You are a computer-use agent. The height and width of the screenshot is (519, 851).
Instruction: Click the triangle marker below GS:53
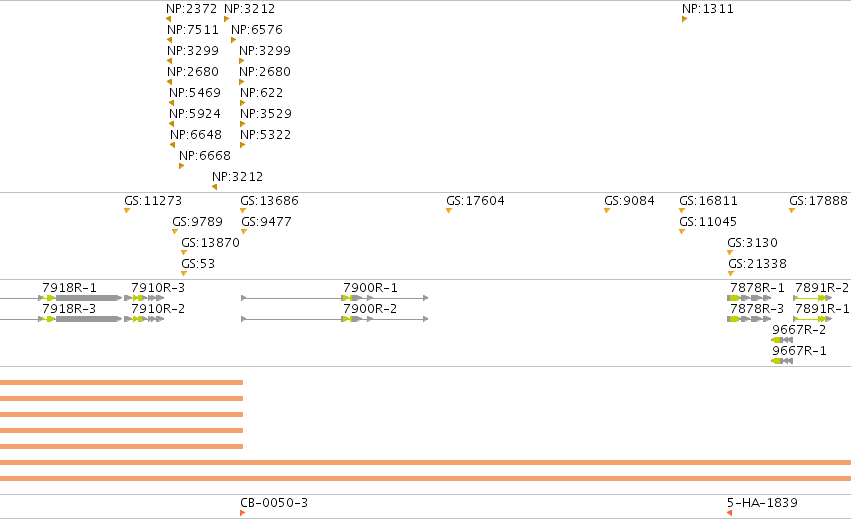[184, 274]
